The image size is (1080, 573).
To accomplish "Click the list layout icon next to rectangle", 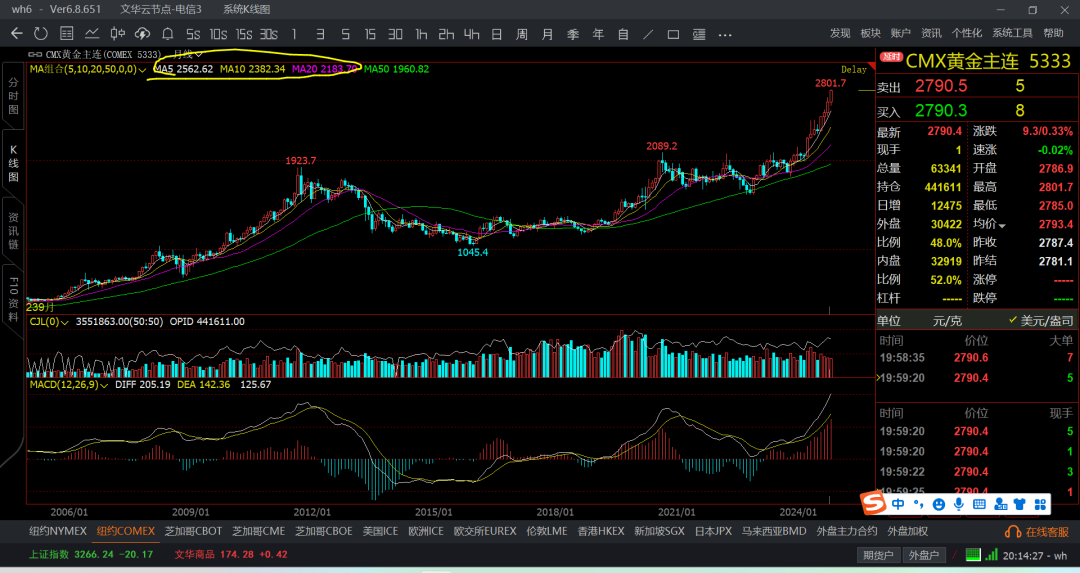I will point(699,34).
